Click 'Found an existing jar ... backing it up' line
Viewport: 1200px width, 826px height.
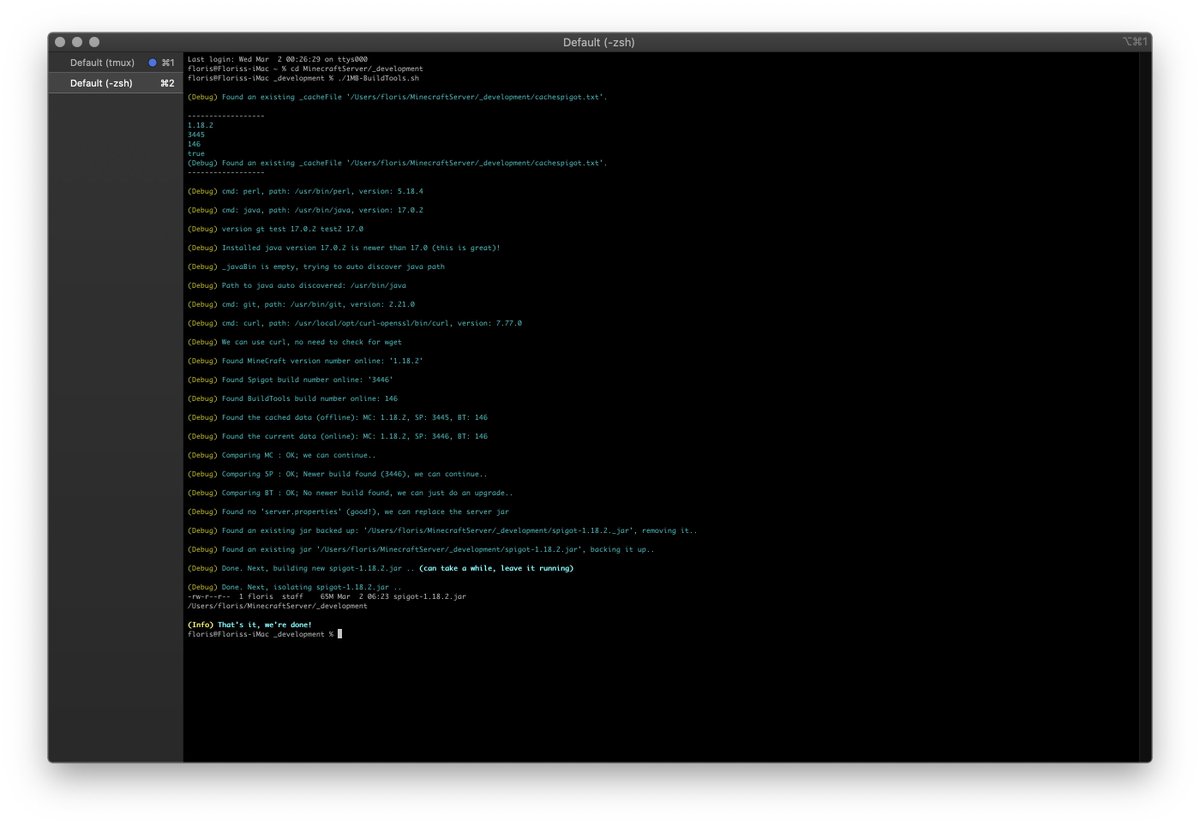pos(421,549)
